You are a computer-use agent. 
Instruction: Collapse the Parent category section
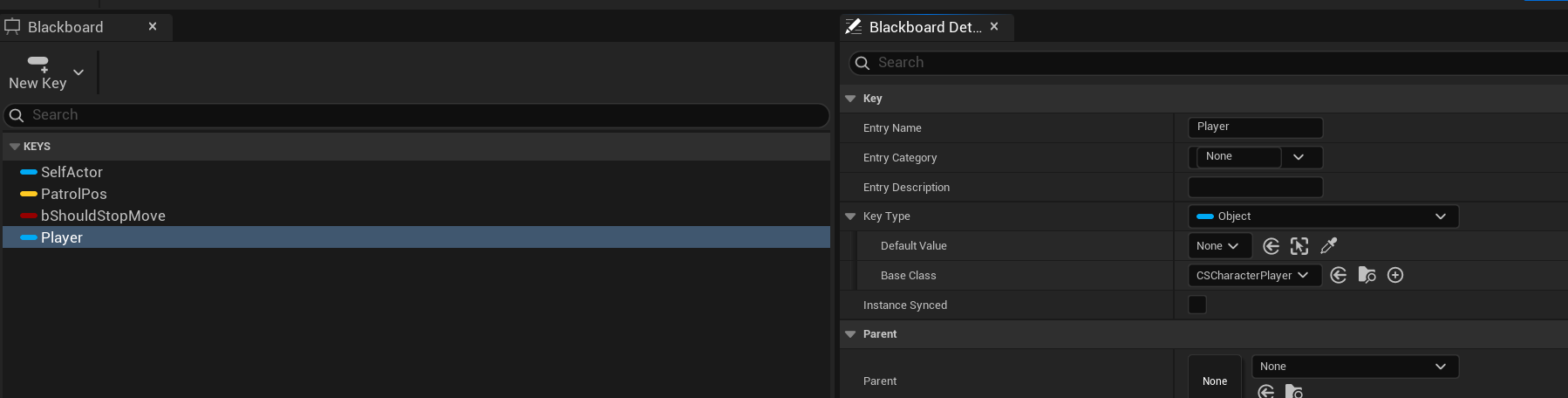point(850,334)
